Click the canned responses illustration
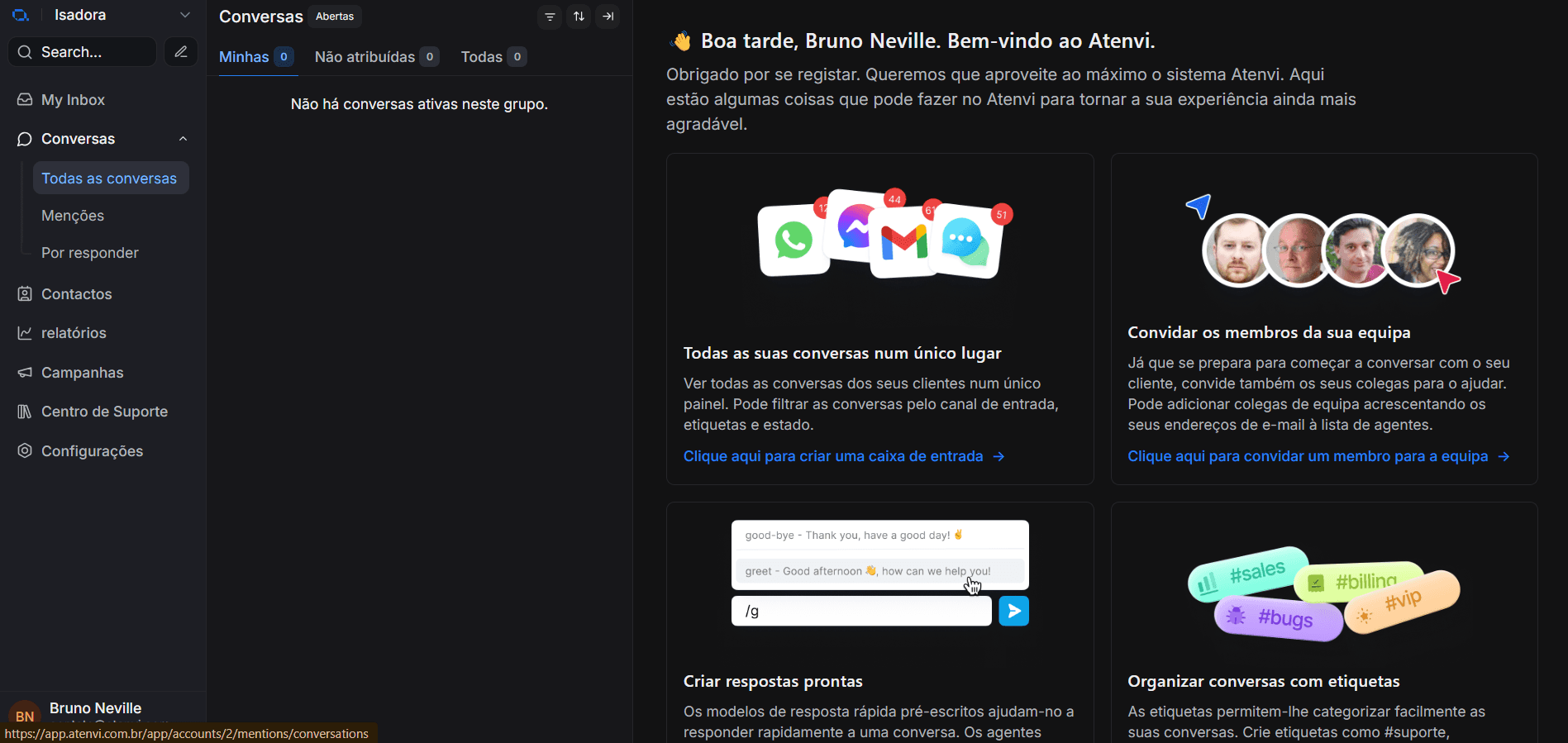The height and width of the screenshot is (743, 1568). pyautogui.click(x=880, y=573)
